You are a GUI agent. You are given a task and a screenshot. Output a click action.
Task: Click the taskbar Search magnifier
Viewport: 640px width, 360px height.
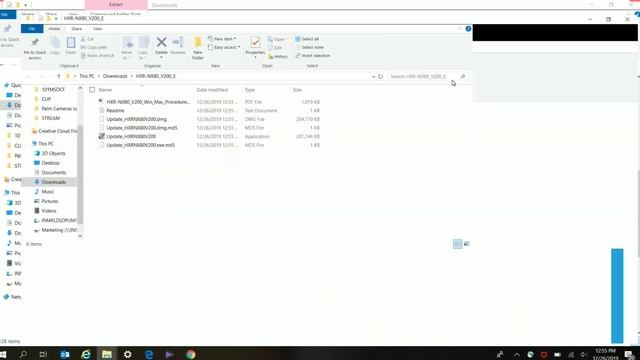(23, 354)
